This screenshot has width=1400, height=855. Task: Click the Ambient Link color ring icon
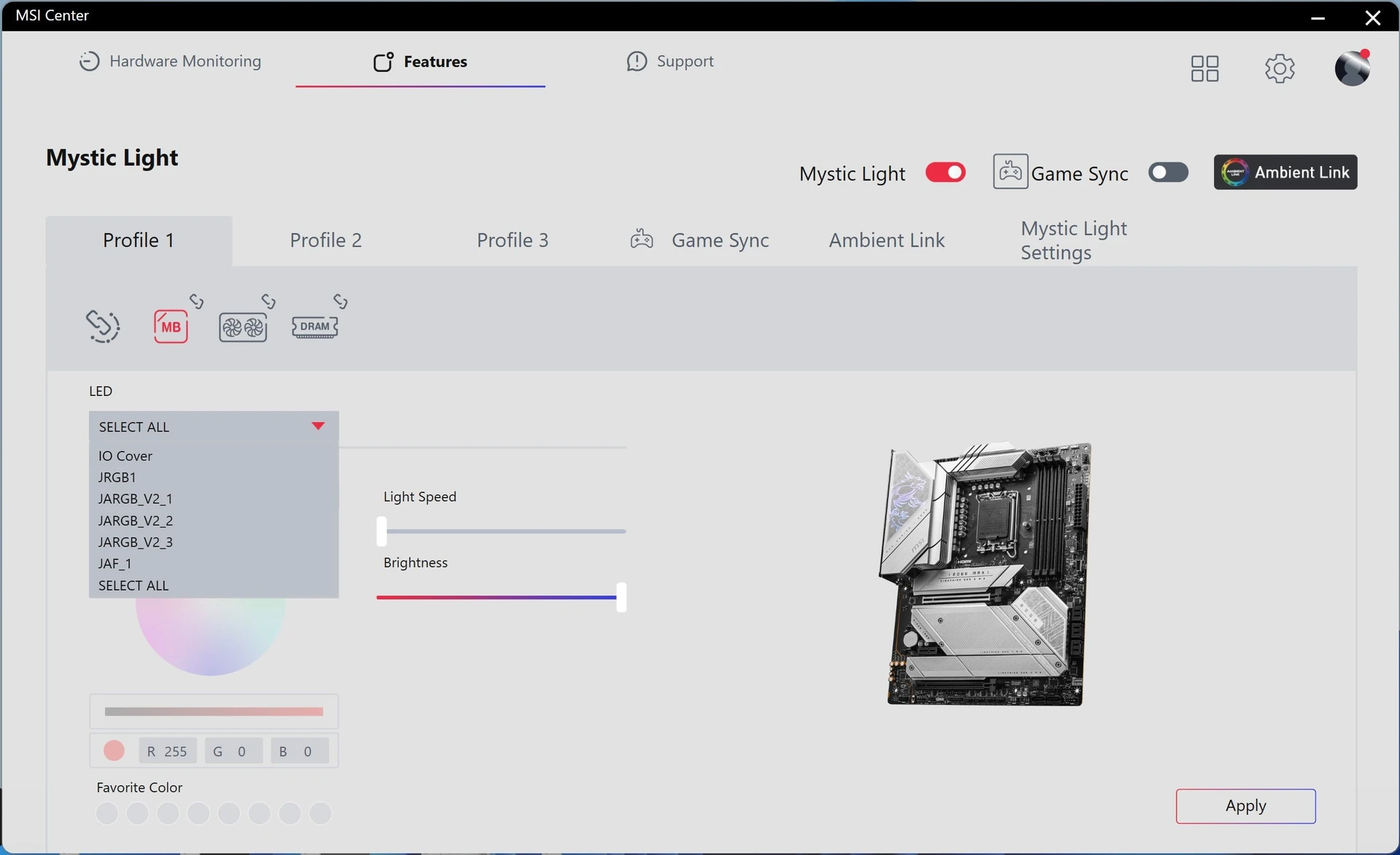pyautogui.click(x=1234, y=172)
